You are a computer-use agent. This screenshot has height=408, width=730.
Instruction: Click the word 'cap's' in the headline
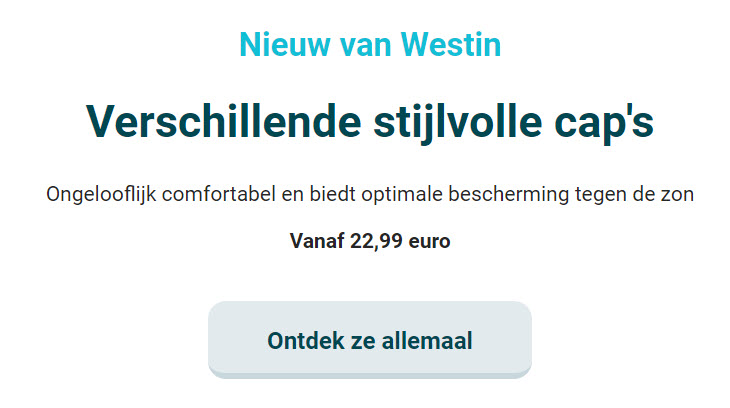[604, 124]
